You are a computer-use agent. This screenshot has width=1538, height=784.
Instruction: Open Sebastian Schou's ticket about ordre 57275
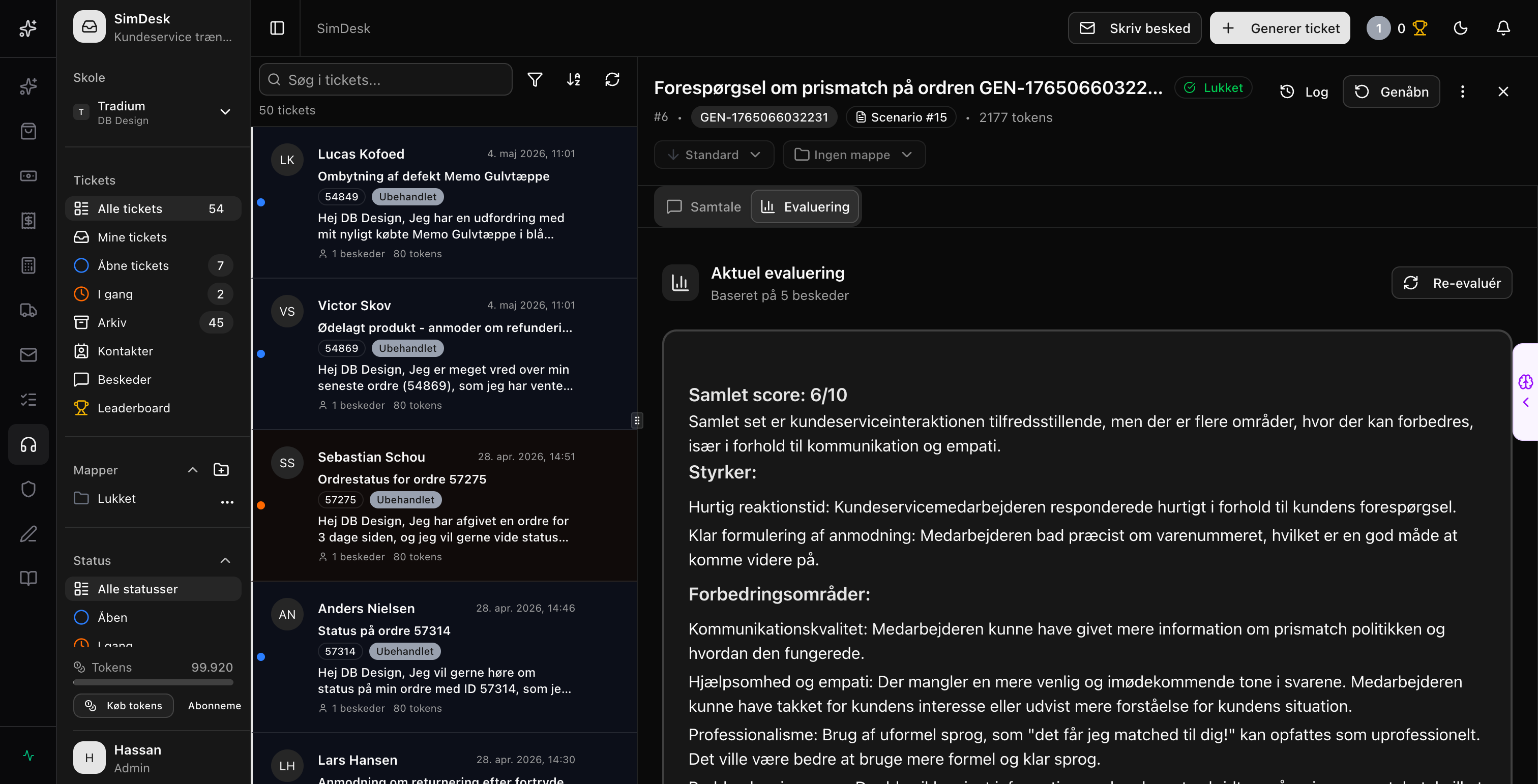[x=445, y=505]
